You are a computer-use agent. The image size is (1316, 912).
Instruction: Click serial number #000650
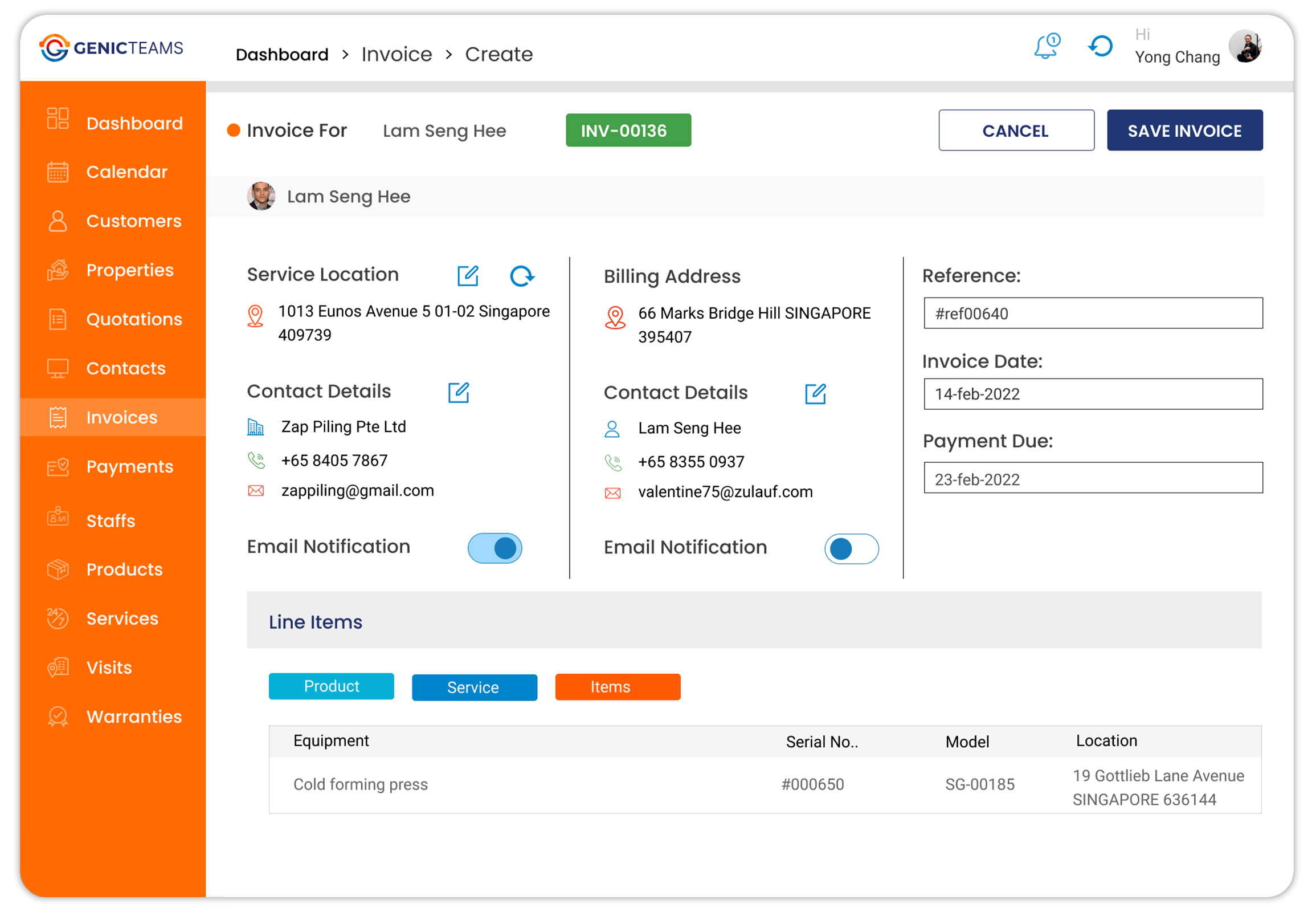click(x=813, y=784)
